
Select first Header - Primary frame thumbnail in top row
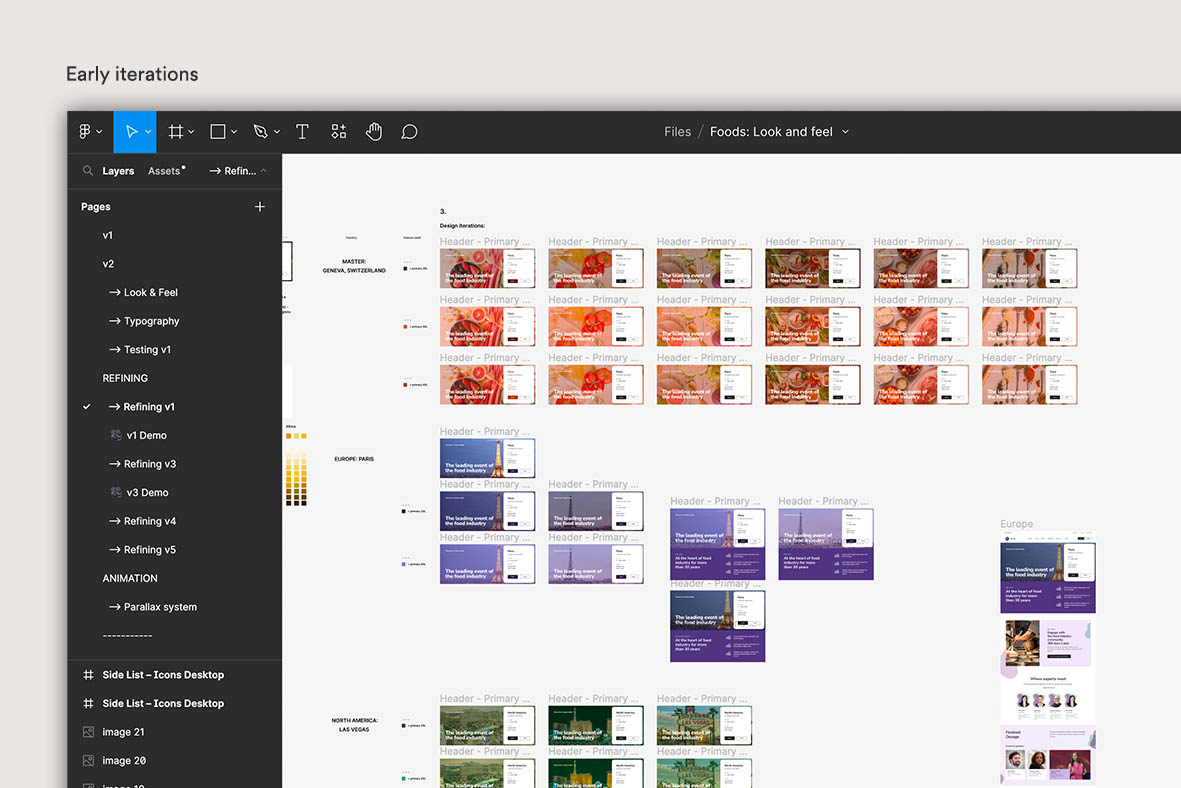pos(487,268)
